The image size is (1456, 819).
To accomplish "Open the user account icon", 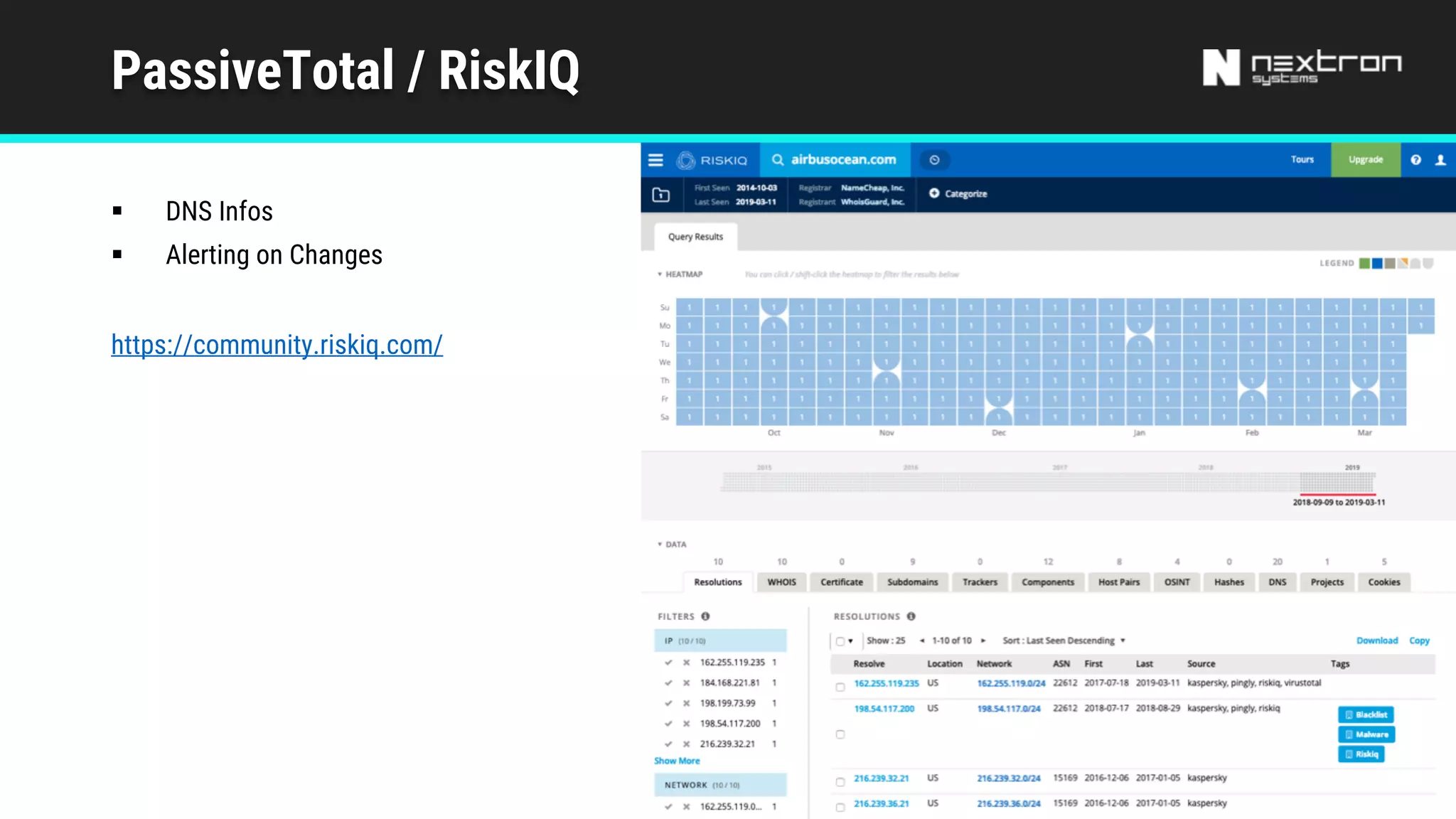I will pos(1440,160).
